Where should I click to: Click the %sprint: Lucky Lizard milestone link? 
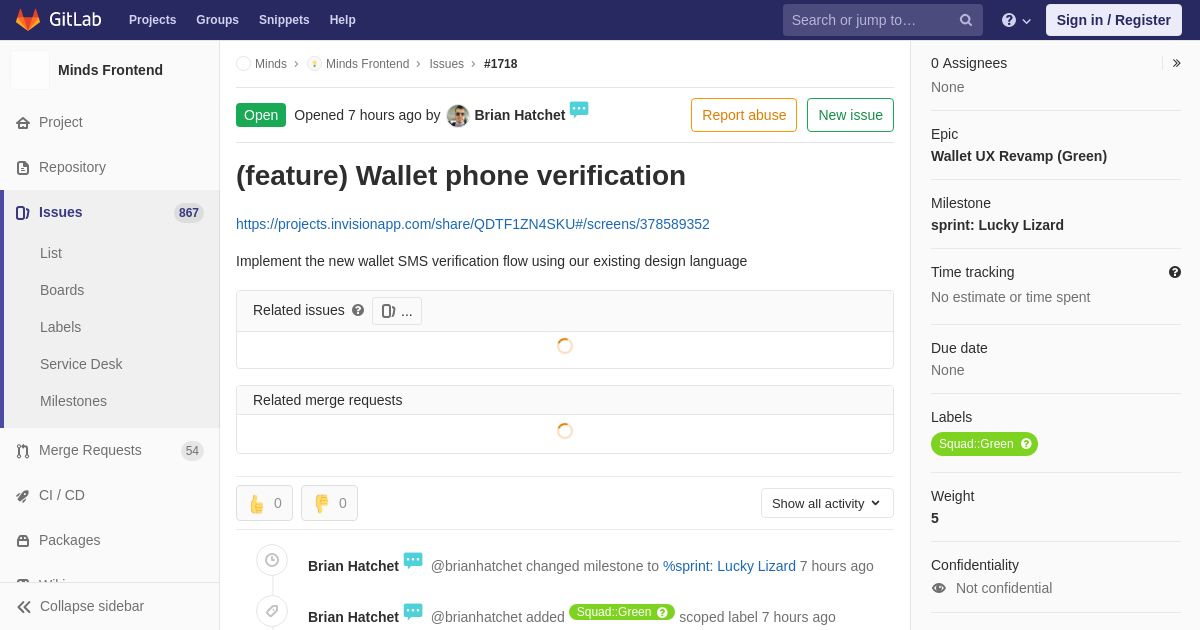coord(729,566)
